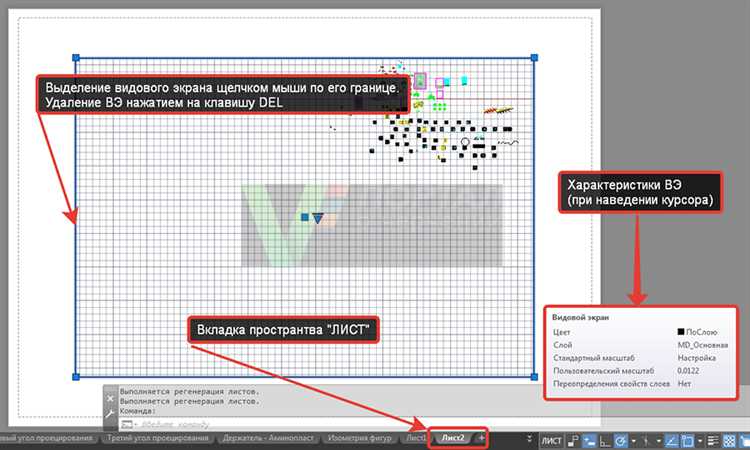Open command line customize wrench
Screen dimensions: 750x450
(x=110, y=414)
